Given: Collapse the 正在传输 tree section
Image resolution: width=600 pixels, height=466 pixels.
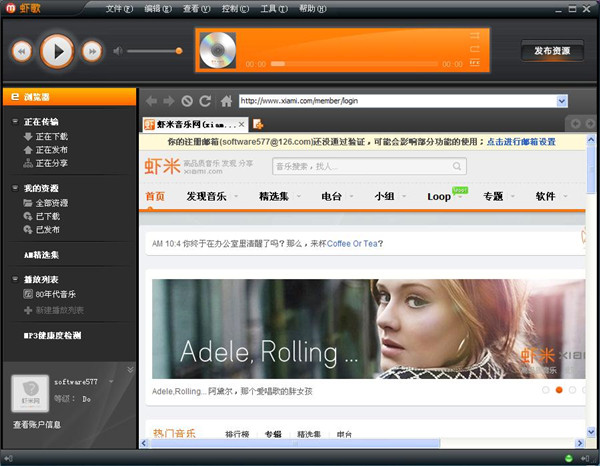Looking at the screenshot, I should [15, 122].
